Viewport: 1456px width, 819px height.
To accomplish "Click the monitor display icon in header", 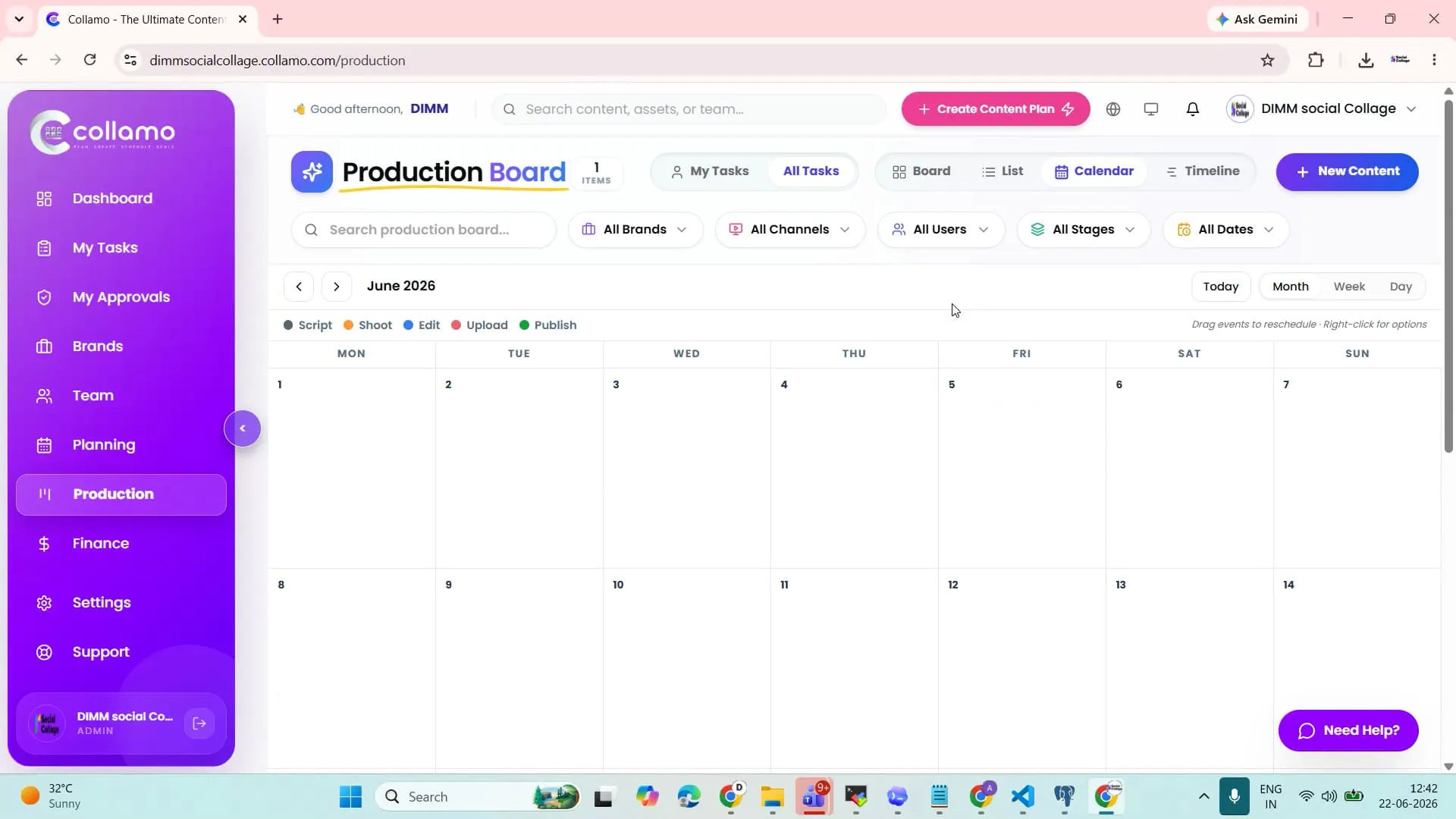I will 1150,109.
